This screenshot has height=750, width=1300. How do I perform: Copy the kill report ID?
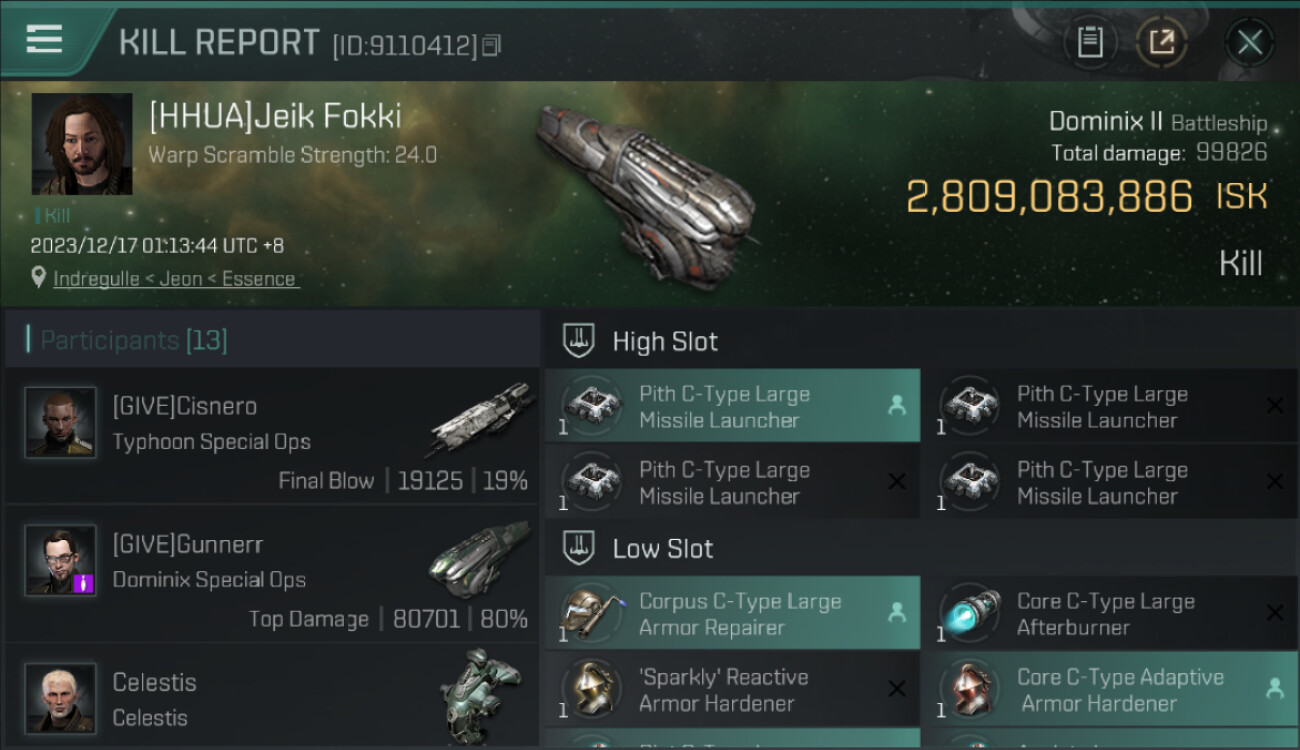491,45
